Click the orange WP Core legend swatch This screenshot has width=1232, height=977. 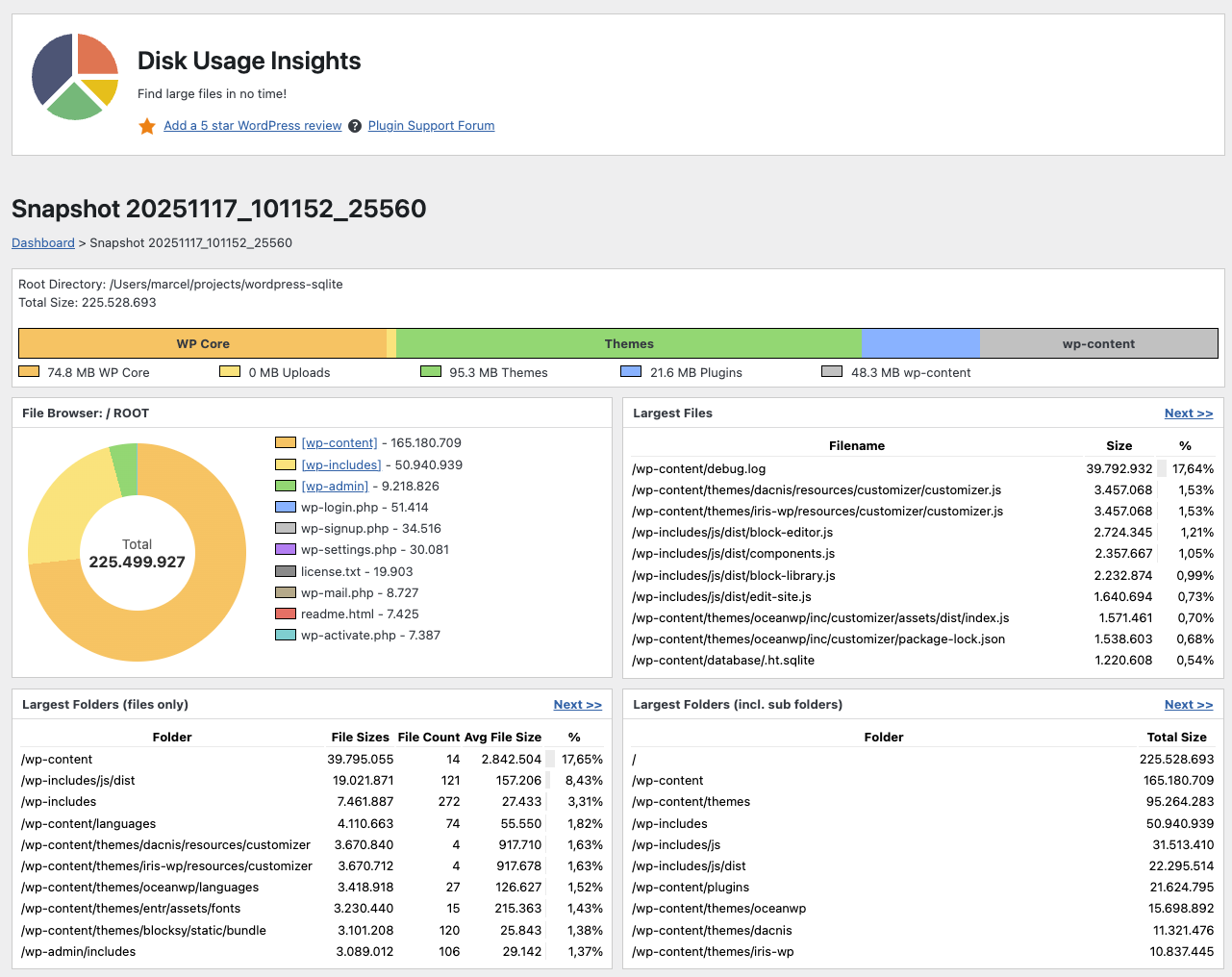(29, 372)
